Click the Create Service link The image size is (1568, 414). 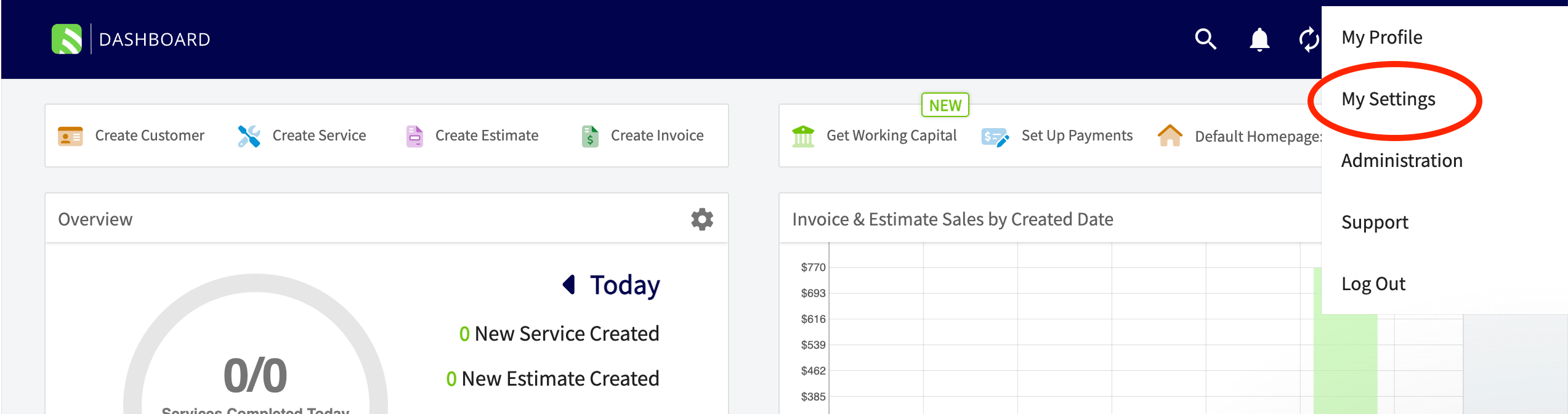(319, 136)
